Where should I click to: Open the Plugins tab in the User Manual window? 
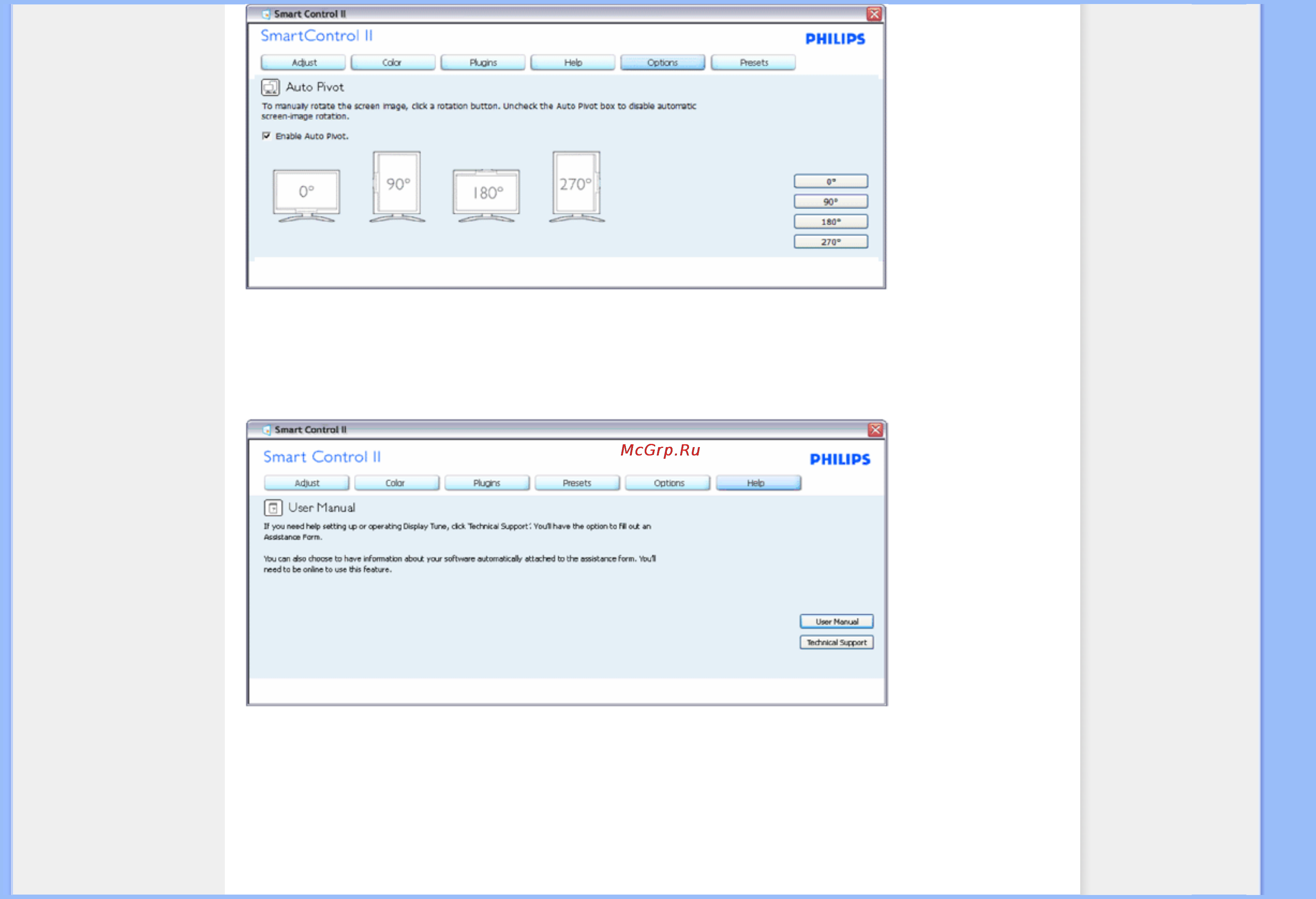point(487,483)
